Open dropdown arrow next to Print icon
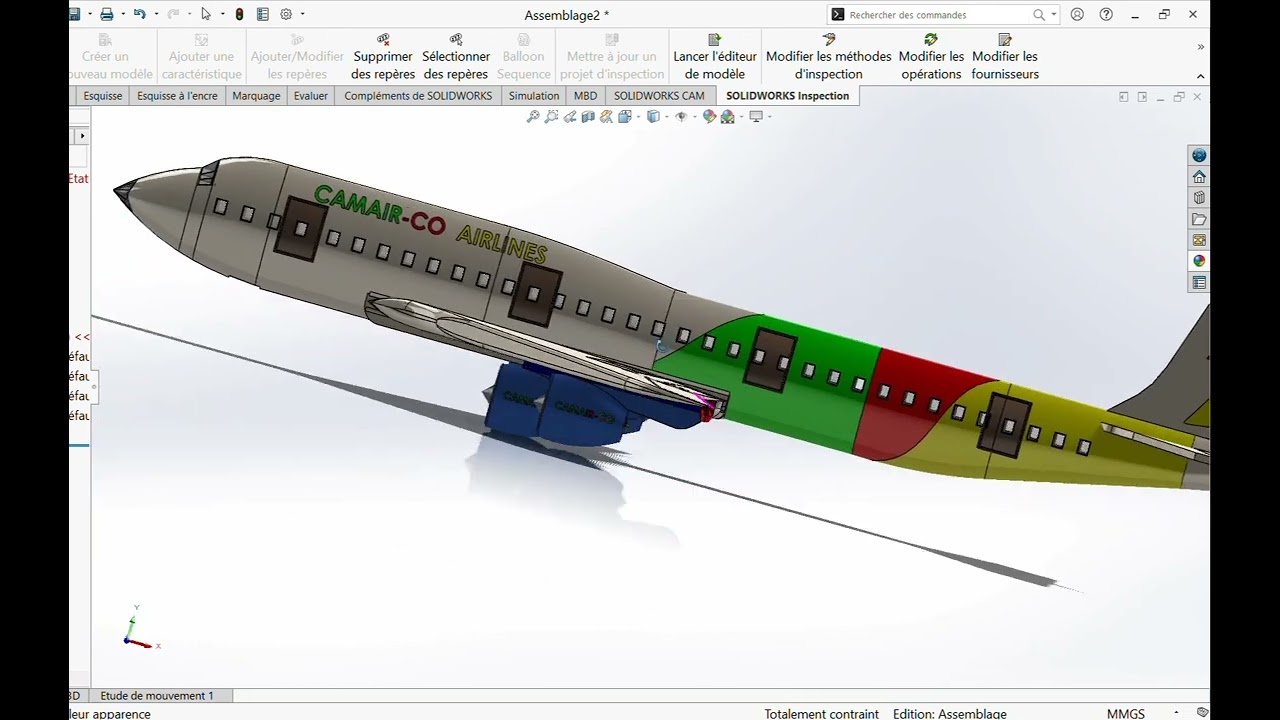 pos(123,14)
